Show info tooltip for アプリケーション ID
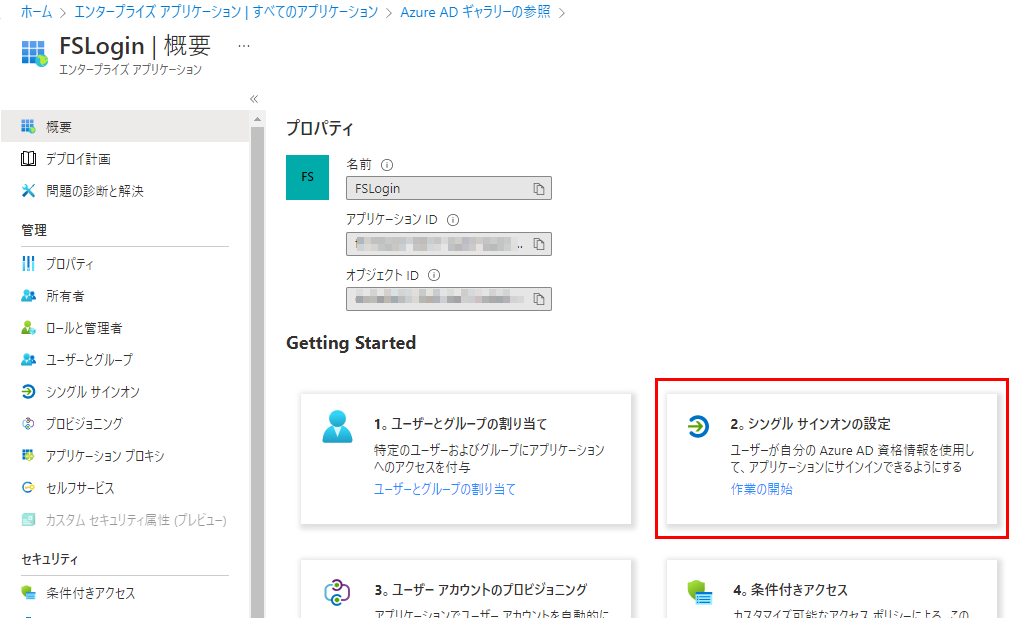This screenshot has width=1023, height=618. [453, 220]
